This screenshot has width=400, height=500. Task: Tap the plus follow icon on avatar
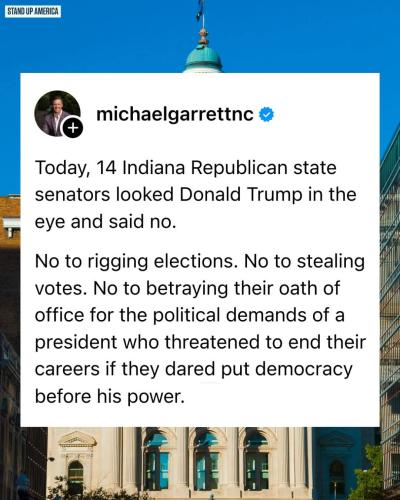[73, 127]
